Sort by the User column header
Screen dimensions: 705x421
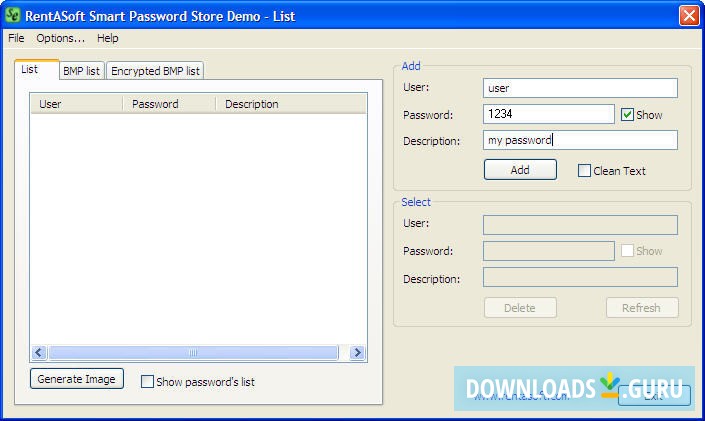[76, 104]
